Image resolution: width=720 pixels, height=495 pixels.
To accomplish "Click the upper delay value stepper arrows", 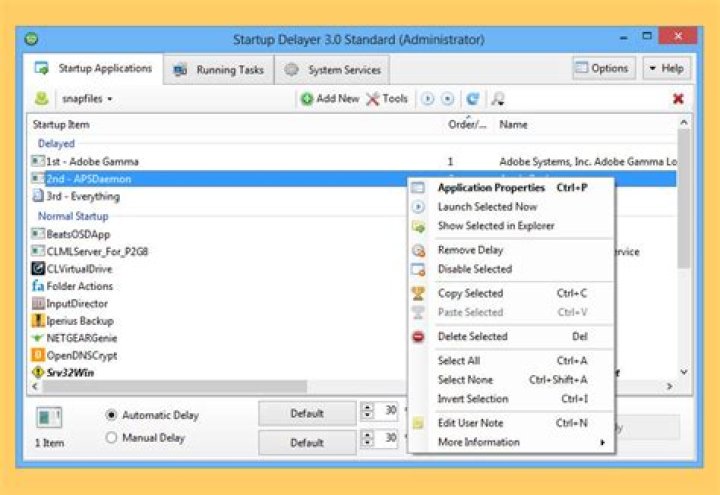I will tap(367, 411).
